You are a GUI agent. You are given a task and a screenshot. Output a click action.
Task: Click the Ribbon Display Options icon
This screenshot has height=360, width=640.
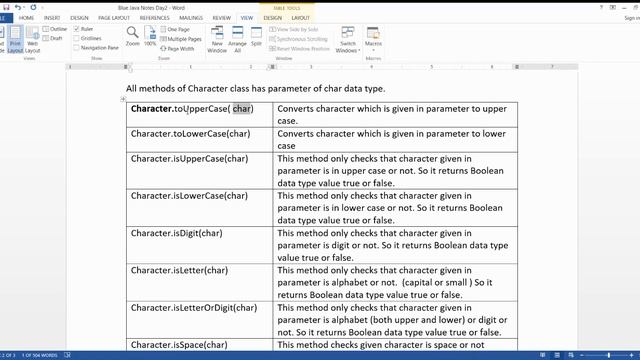[x=613, y=7]
